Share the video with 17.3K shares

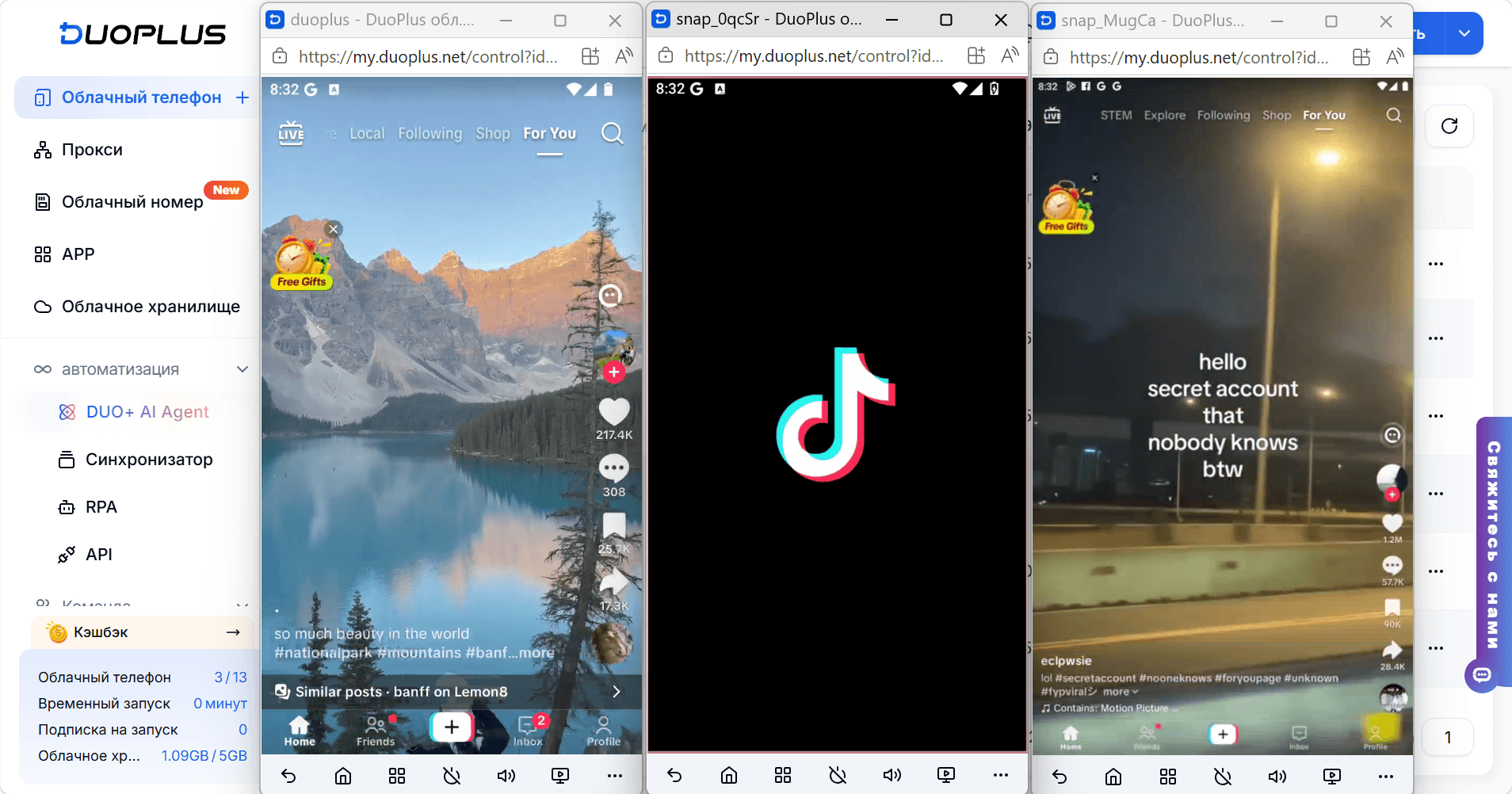(614, 583)
